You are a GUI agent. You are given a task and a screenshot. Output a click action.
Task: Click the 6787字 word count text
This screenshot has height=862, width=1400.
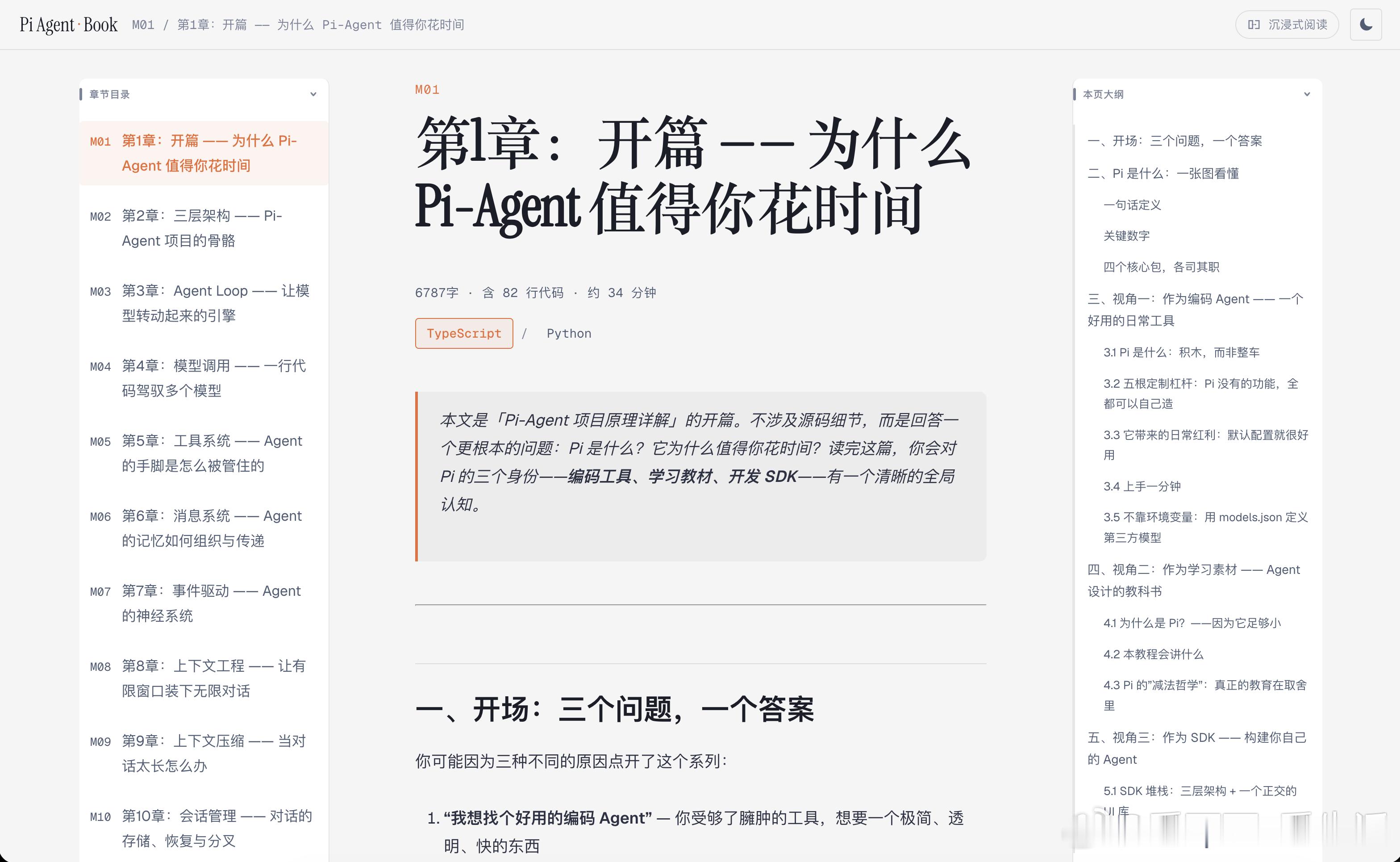point(437,293)
